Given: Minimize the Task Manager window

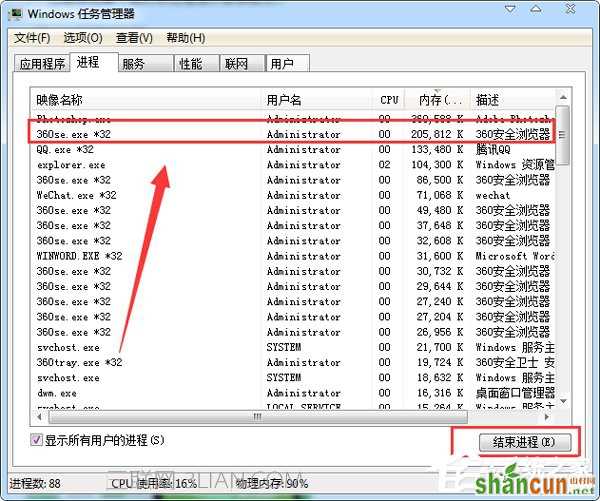Looking at the screenshot, I should [510, 8].
